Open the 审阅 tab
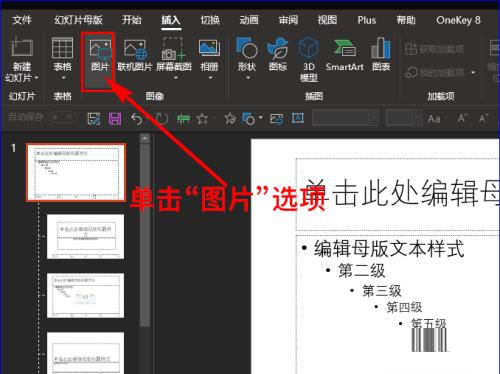 coord(288,20)
